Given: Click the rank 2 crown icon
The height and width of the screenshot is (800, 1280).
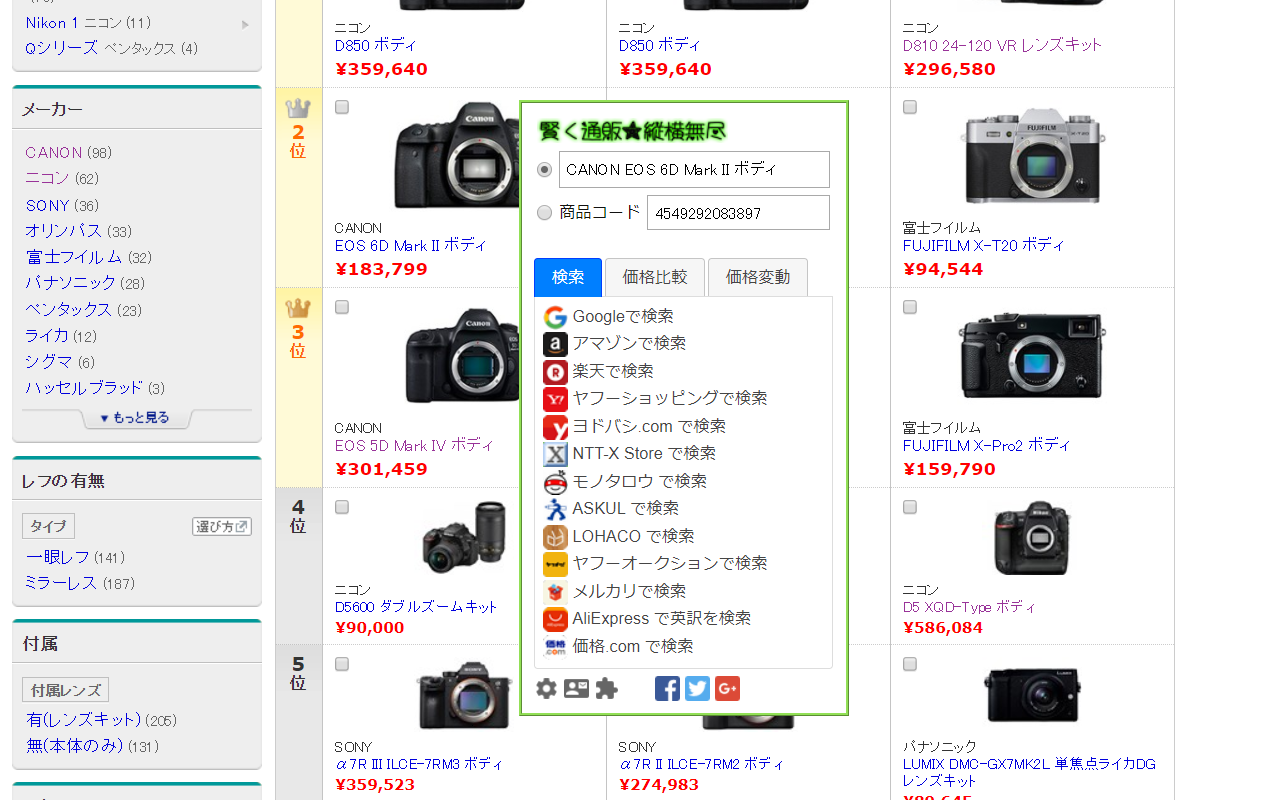Looking at the screenshot, I should point(298,108).
